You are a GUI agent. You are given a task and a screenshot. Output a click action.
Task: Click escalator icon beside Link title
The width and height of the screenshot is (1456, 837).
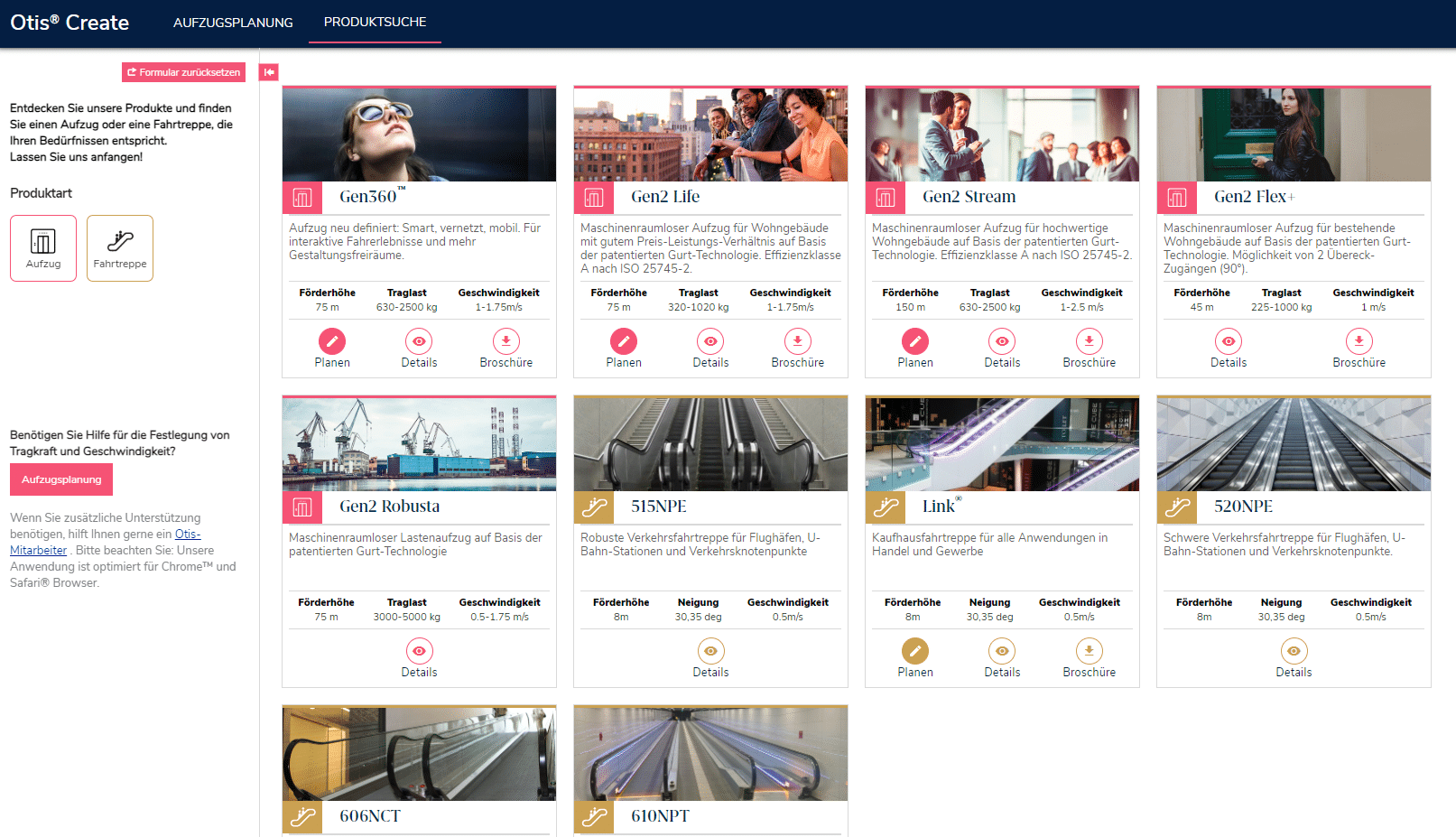886,507
